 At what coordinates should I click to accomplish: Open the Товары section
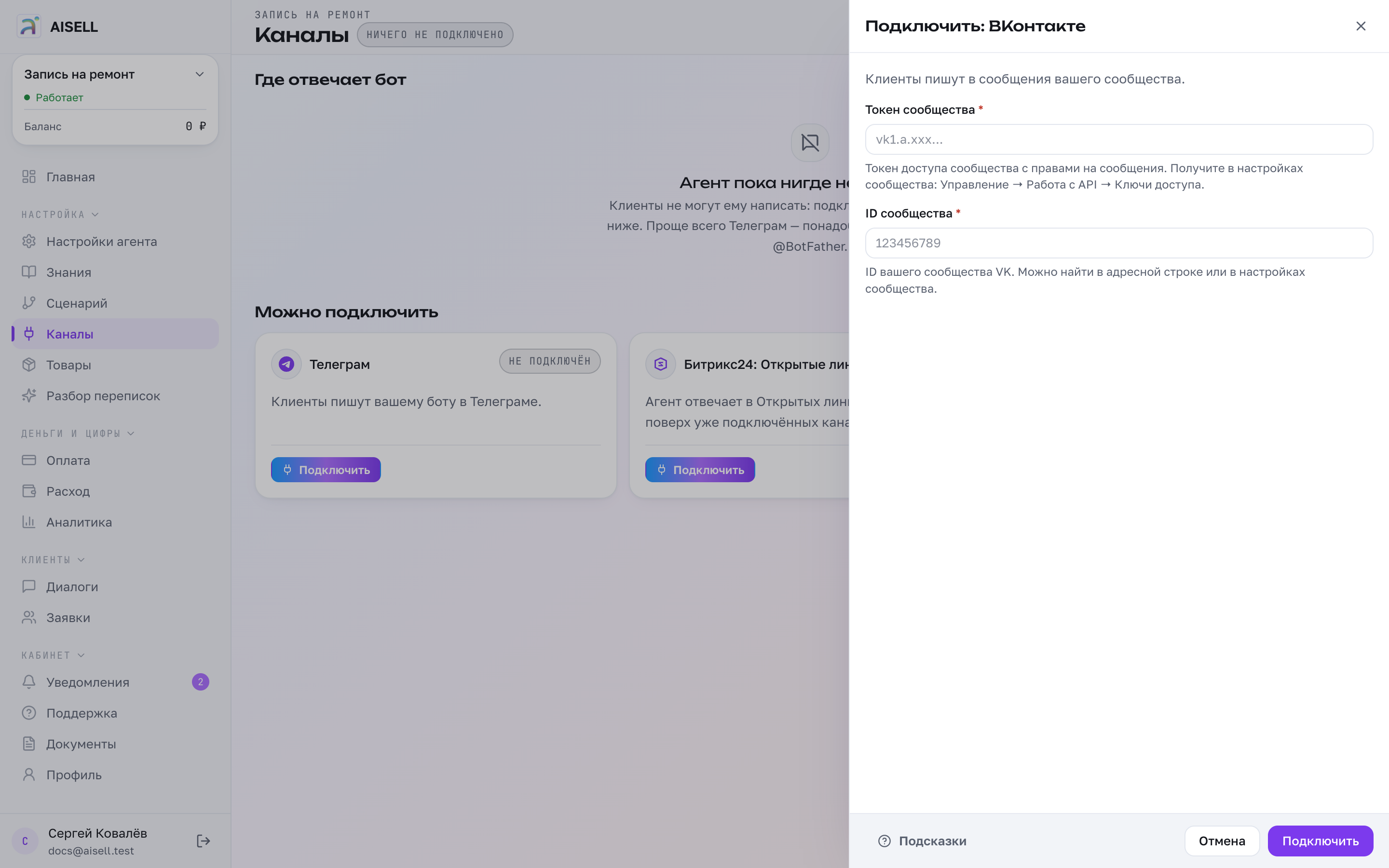point(115,365)
